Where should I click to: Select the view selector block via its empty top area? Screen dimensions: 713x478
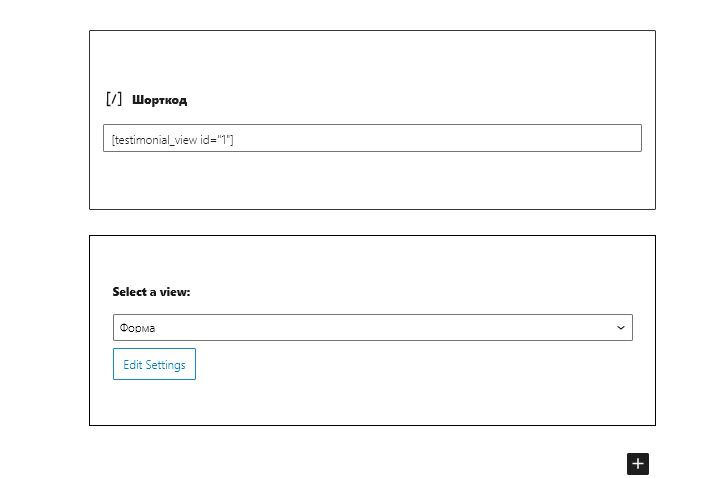pyautogui.click(x=372, y=259)
